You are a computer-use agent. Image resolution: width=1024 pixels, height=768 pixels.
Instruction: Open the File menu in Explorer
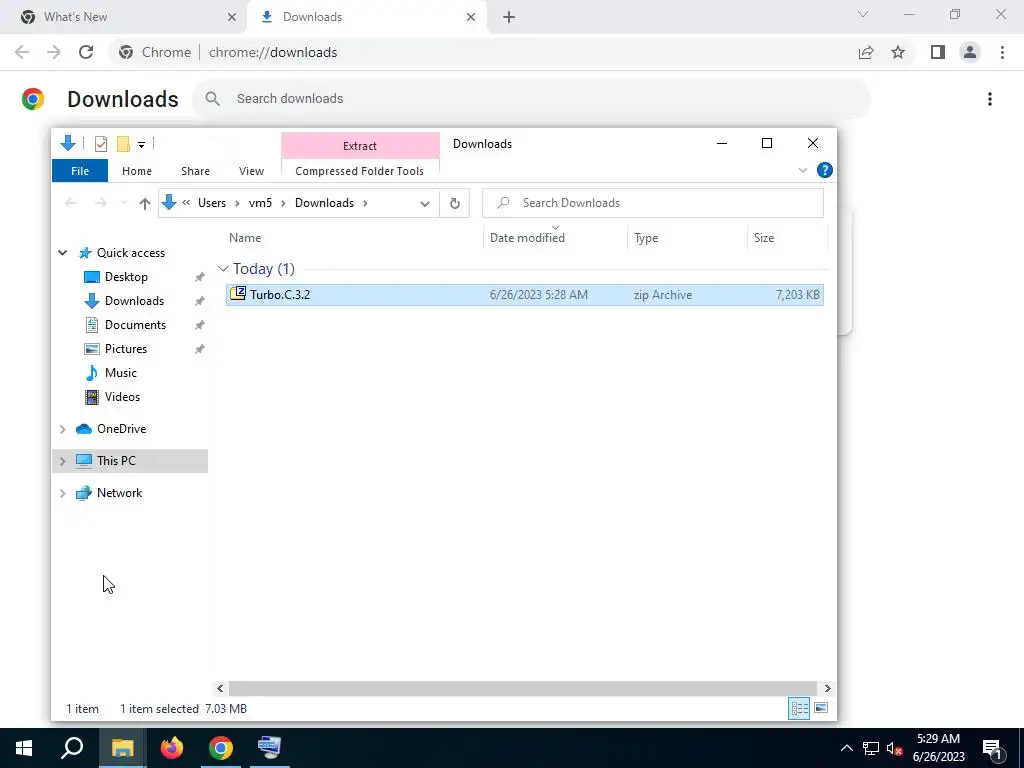point(80,171)
